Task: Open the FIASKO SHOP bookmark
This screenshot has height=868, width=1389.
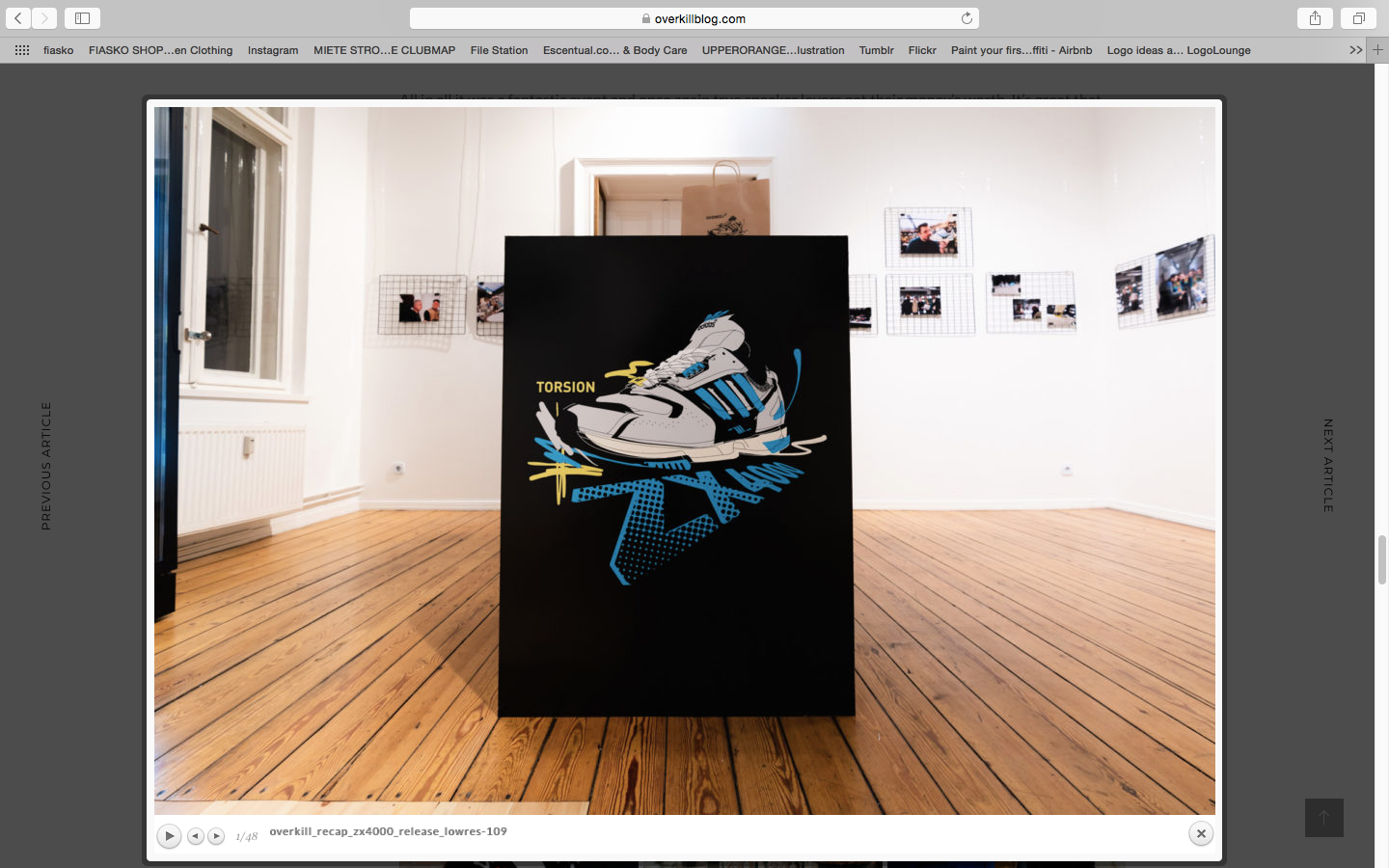Action: [160, 50]
